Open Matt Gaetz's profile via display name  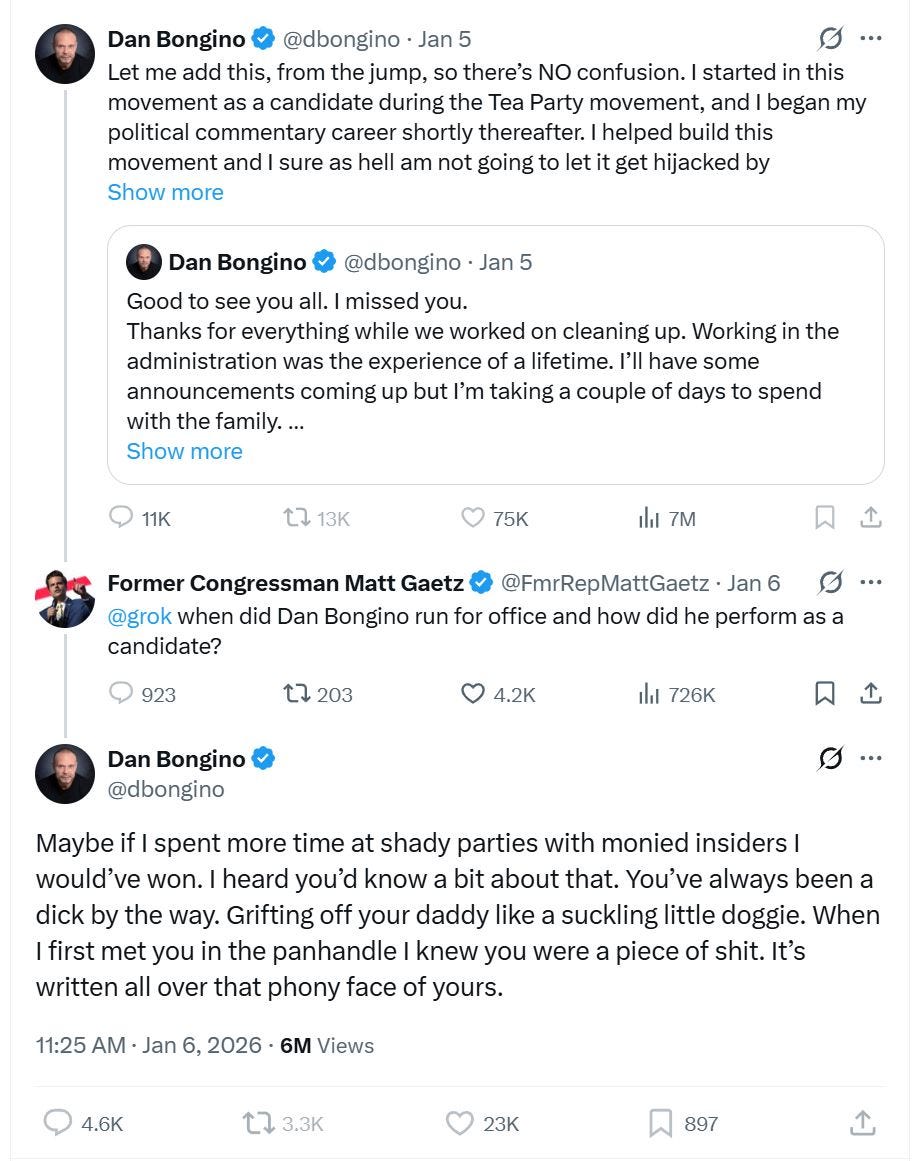pyautogui.click(x=285, y=583)
